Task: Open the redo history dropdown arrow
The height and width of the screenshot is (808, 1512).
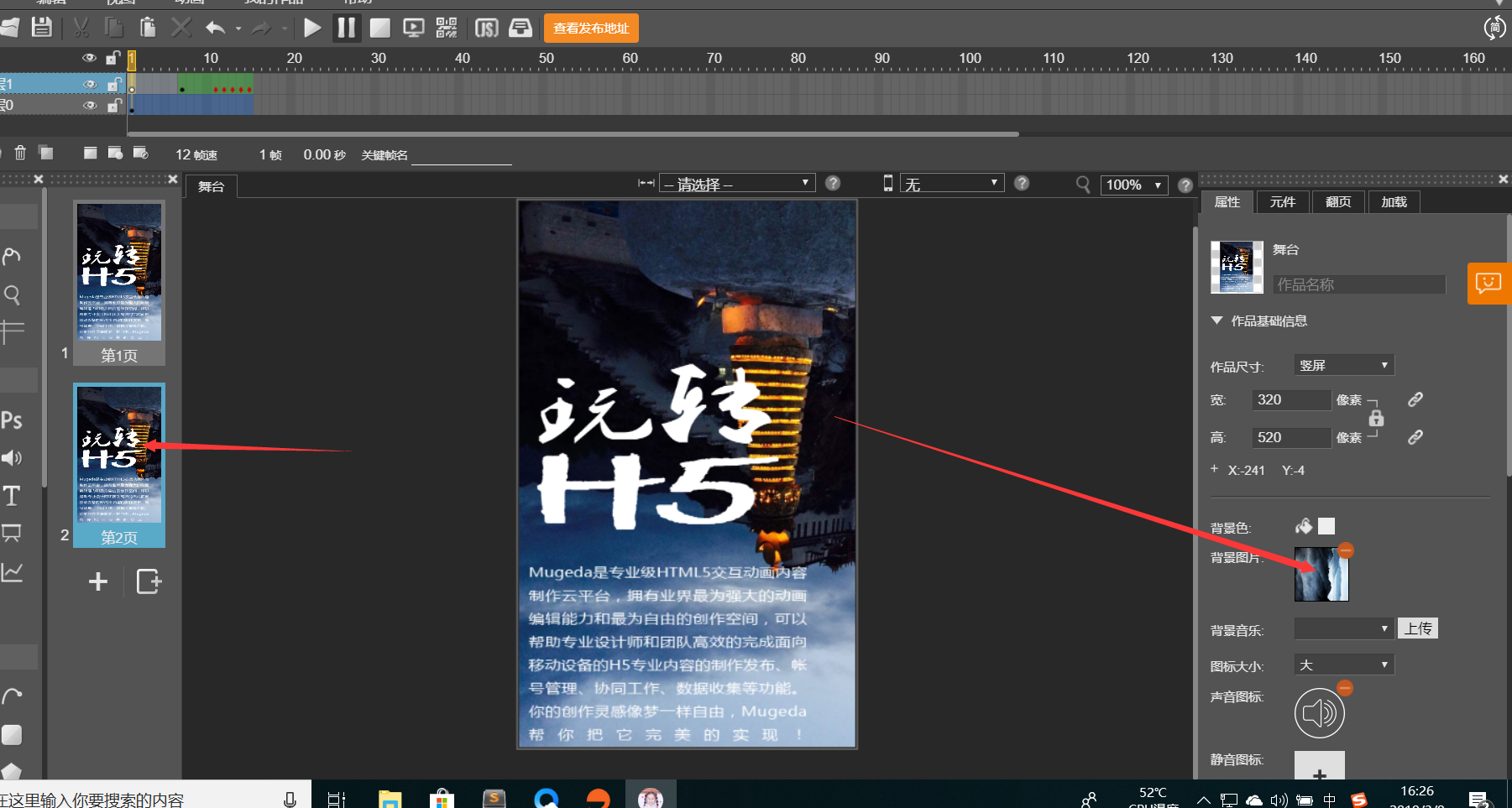Action: (x=285, y=29)
